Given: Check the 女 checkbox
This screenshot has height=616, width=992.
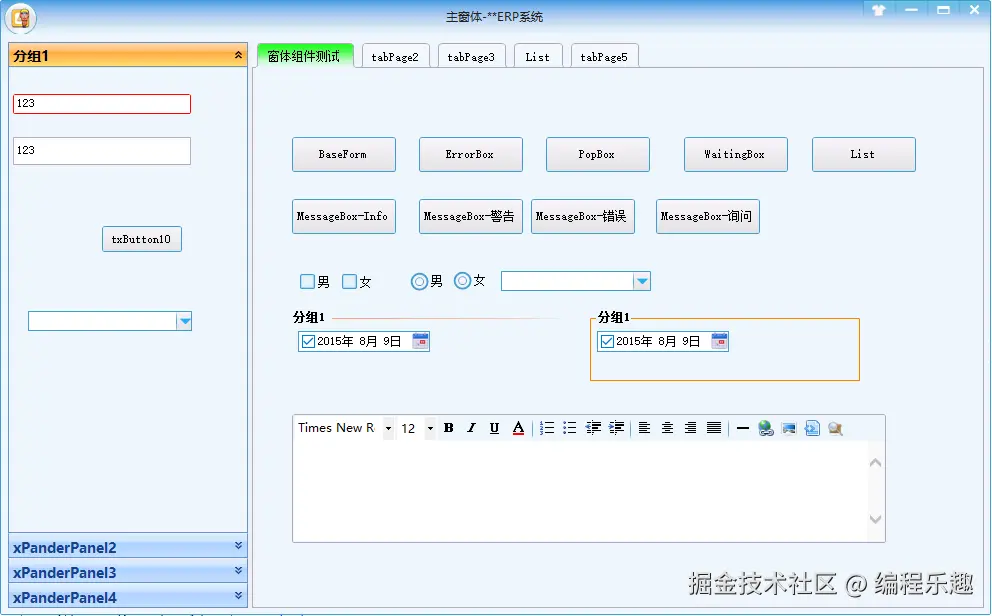Looking at the screenshot, I should [349, 281].
